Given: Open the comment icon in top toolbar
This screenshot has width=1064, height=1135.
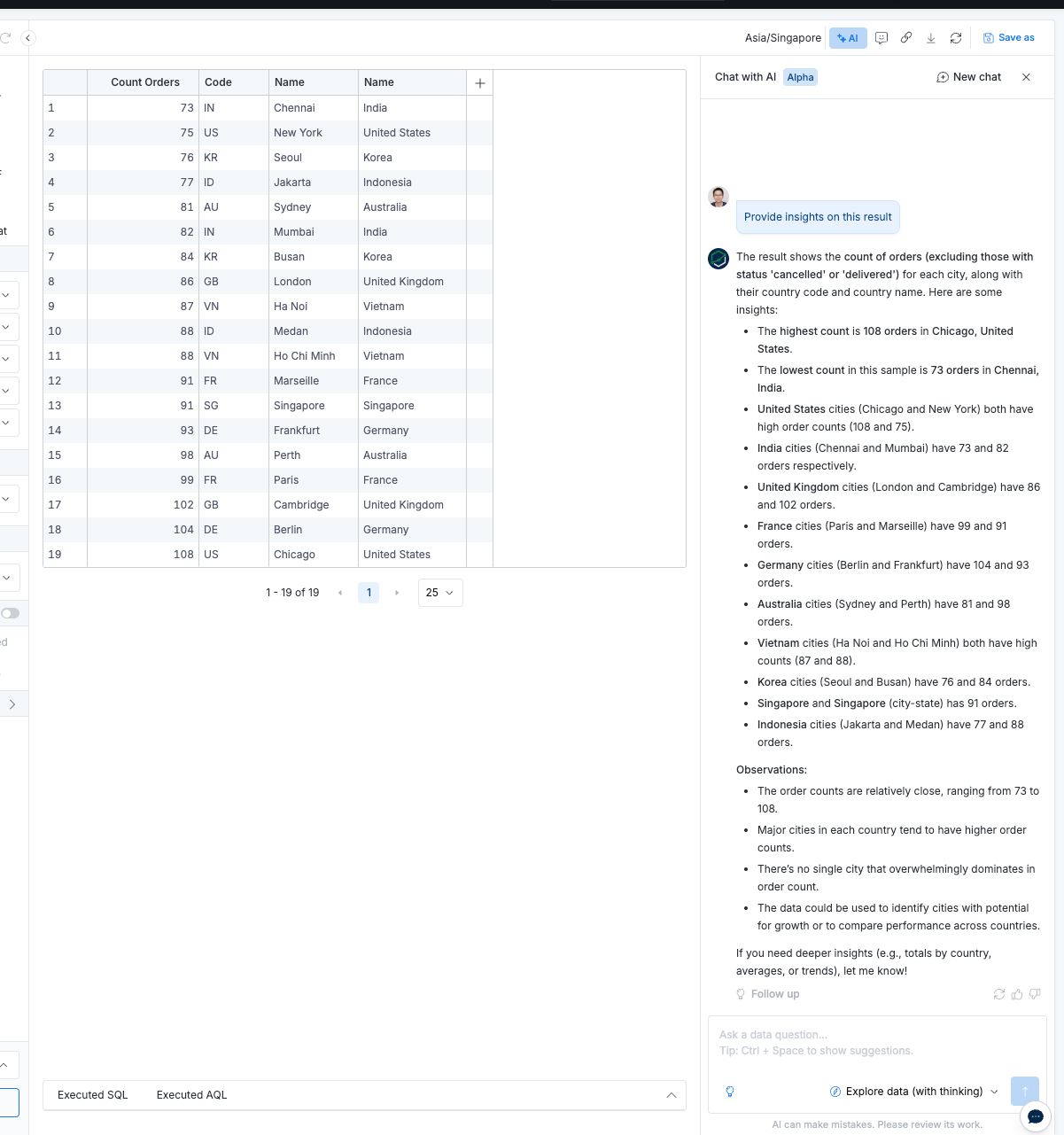Looking at the screenshot, I should point(881,38).
